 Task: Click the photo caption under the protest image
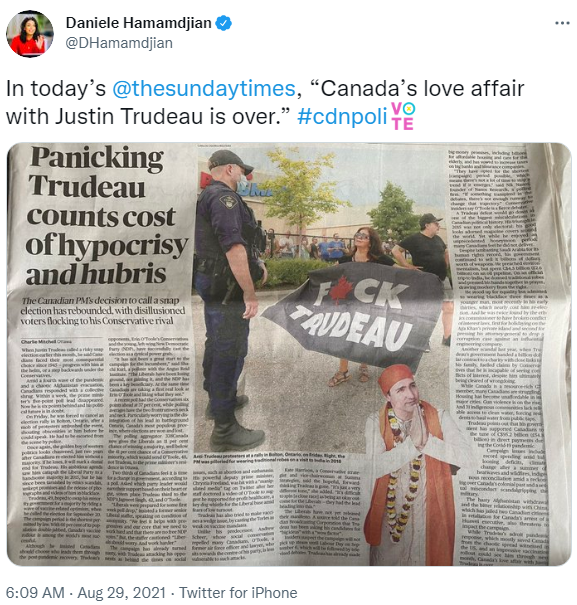click(x=269, y=458)
